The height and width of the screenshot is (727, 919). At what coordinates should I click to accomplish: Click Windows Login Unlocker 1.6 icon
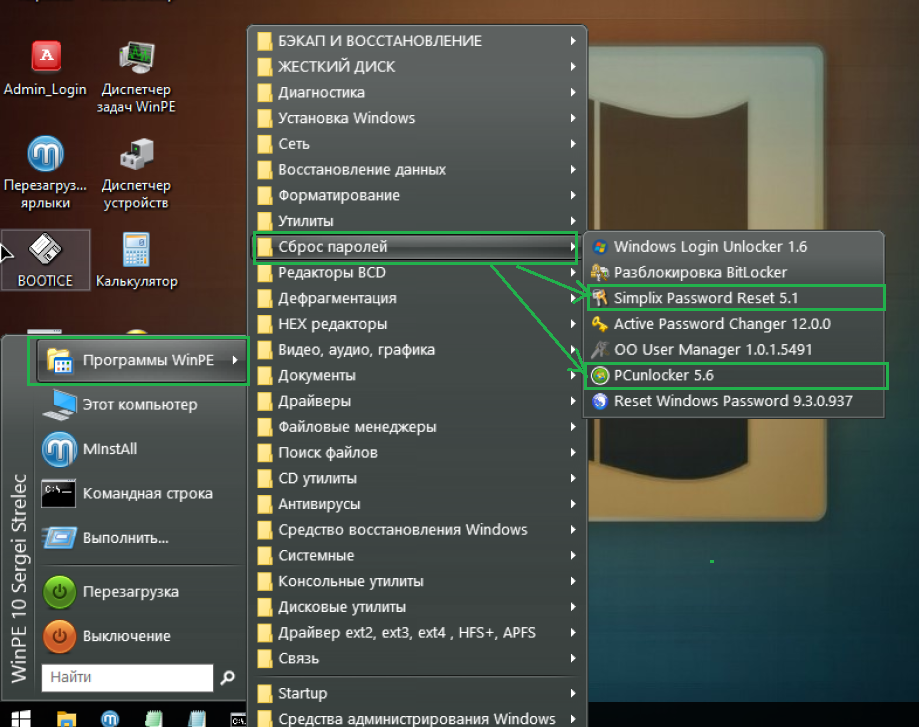point(600,247)
